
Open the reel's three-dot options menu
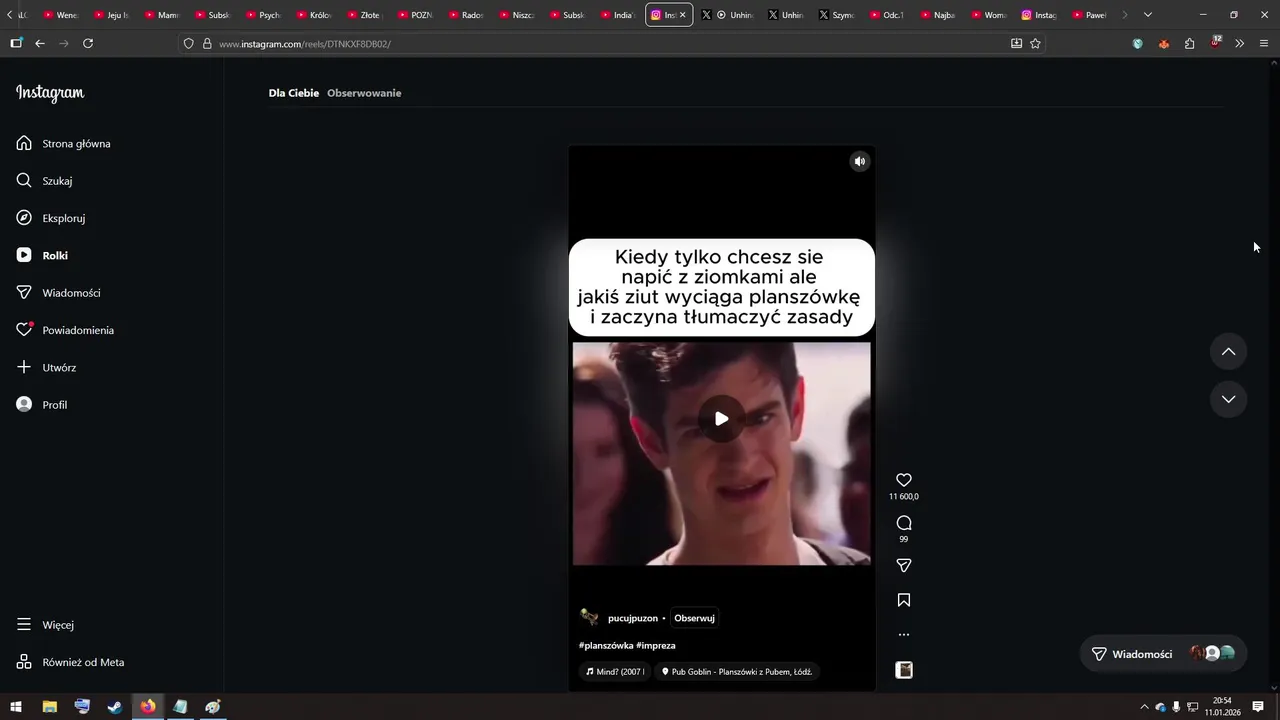(904, 635)
